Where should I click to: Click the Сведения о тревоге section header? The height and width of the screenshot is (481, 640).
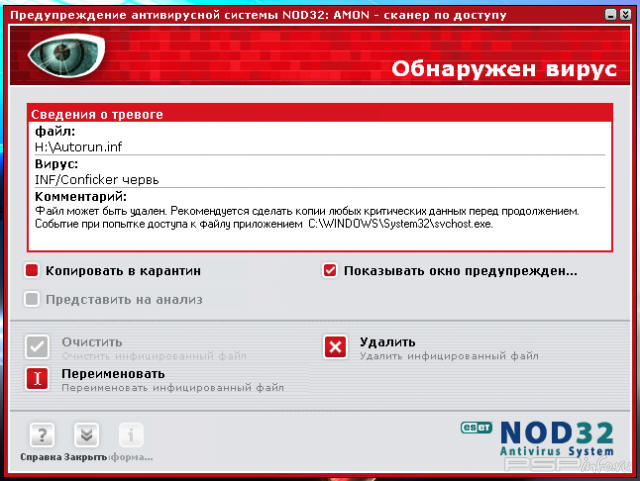pos(97,115)
